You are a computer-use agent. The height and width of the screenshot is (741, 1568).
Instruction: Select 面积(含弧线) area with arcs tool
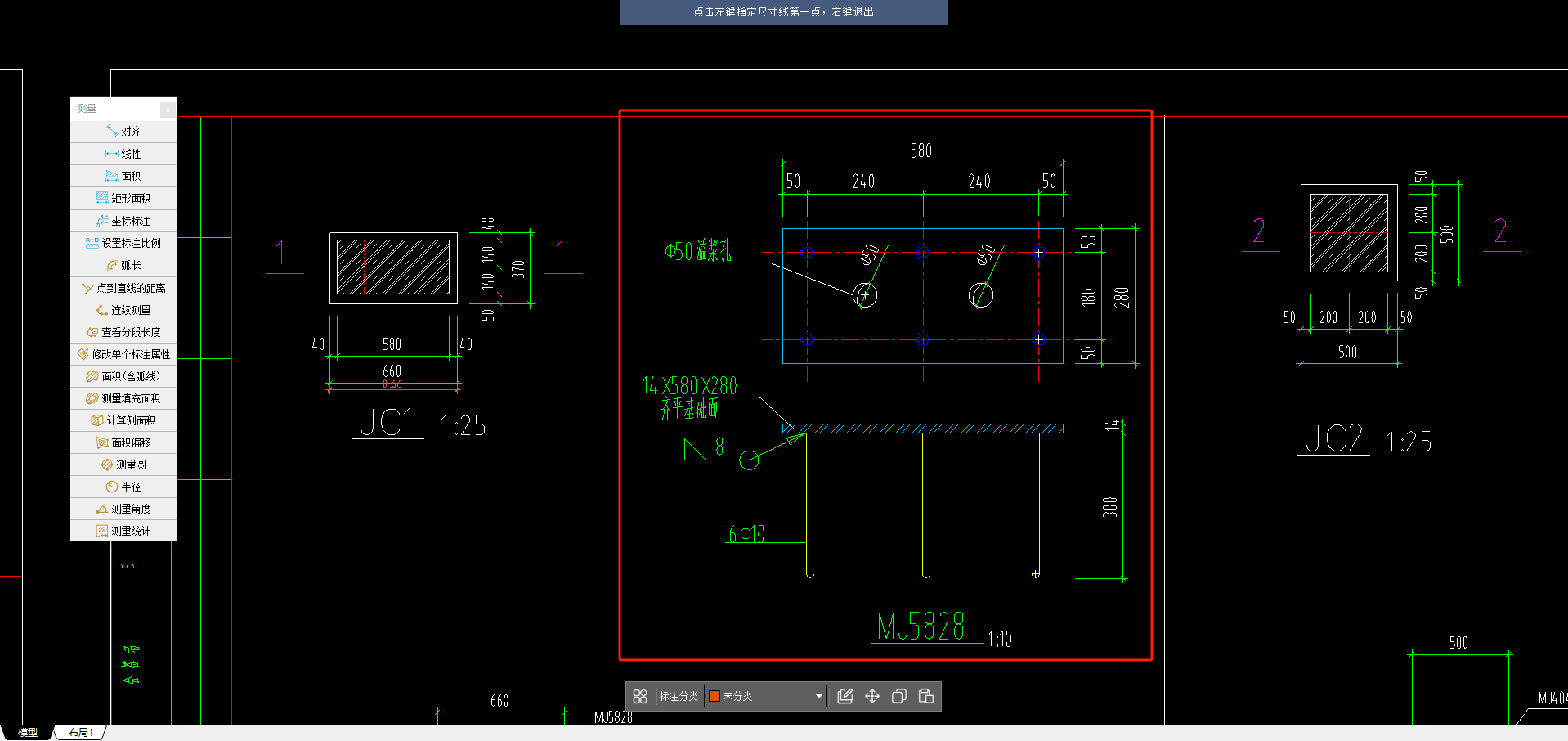click(123, 376)
